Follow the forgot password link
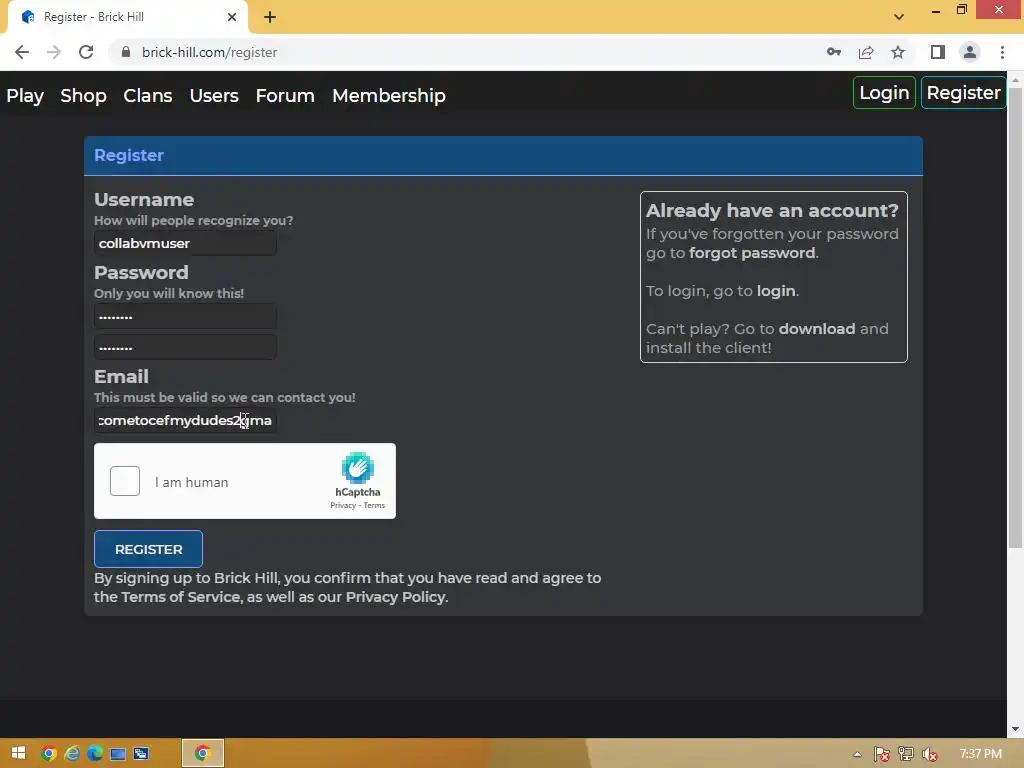This screenshot has width=1024, height=768. [752, 253]
